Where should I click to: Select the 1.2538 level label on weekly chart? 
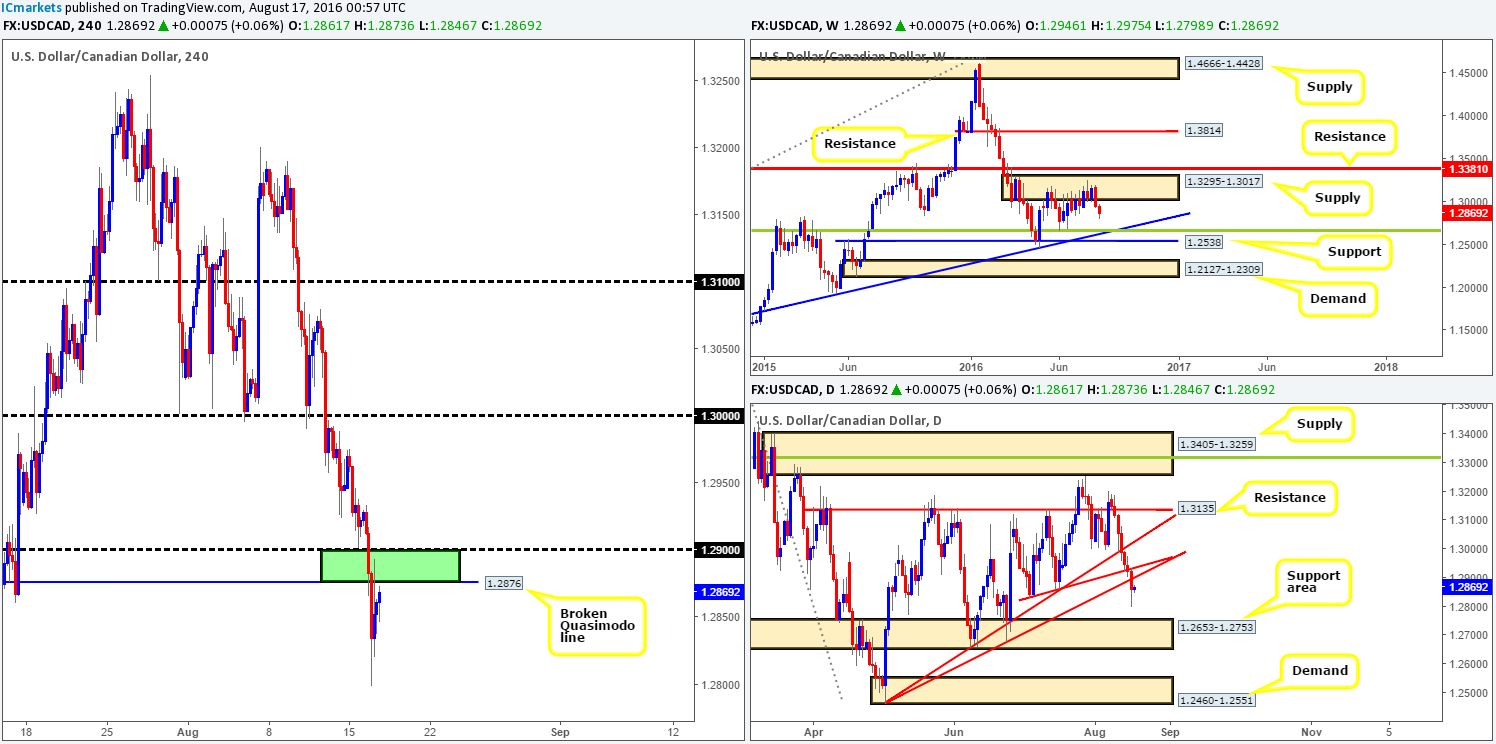[1206, 243]
